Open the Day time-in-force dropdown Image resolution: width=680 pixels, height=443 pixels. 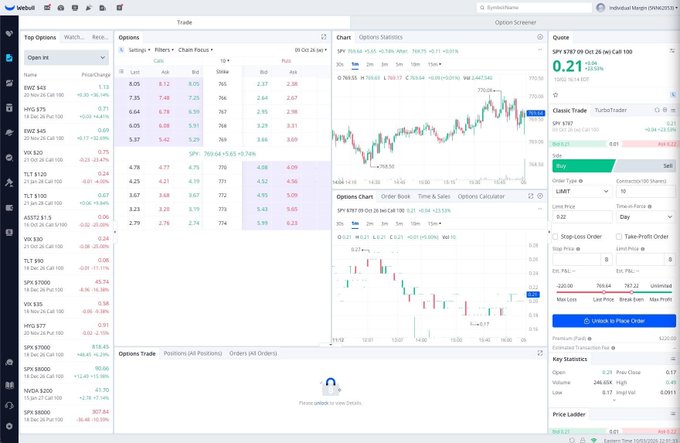pyautogui.click(x=646, y=217)
